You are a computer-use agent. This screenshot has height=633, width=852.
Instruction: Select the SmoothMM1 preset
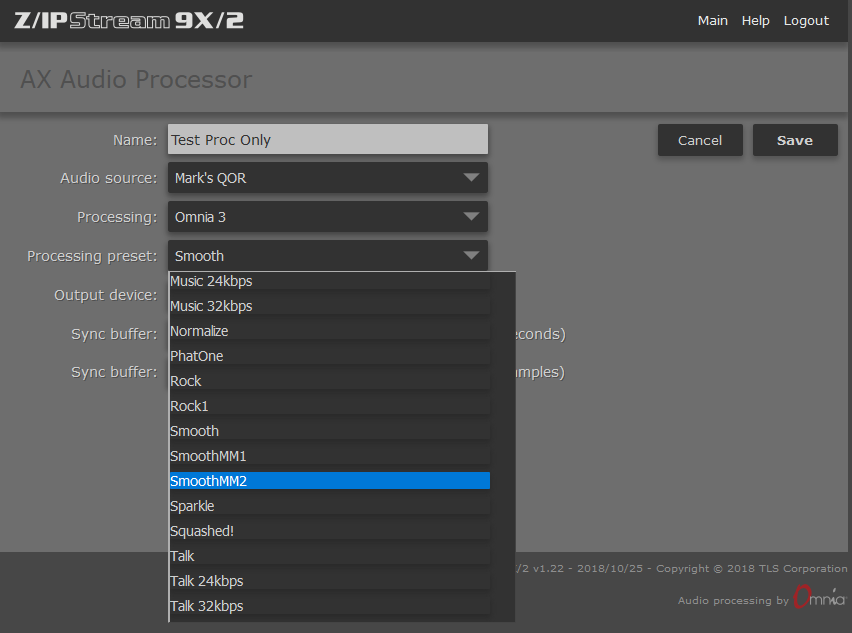click(x=330, y=456)
